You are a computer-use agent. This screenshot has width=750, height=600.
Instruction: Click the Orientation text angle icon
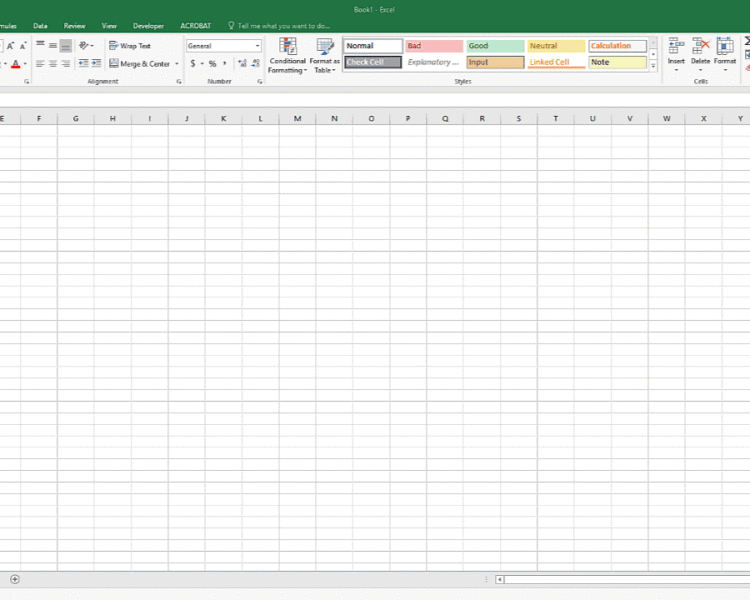[85, 46]
